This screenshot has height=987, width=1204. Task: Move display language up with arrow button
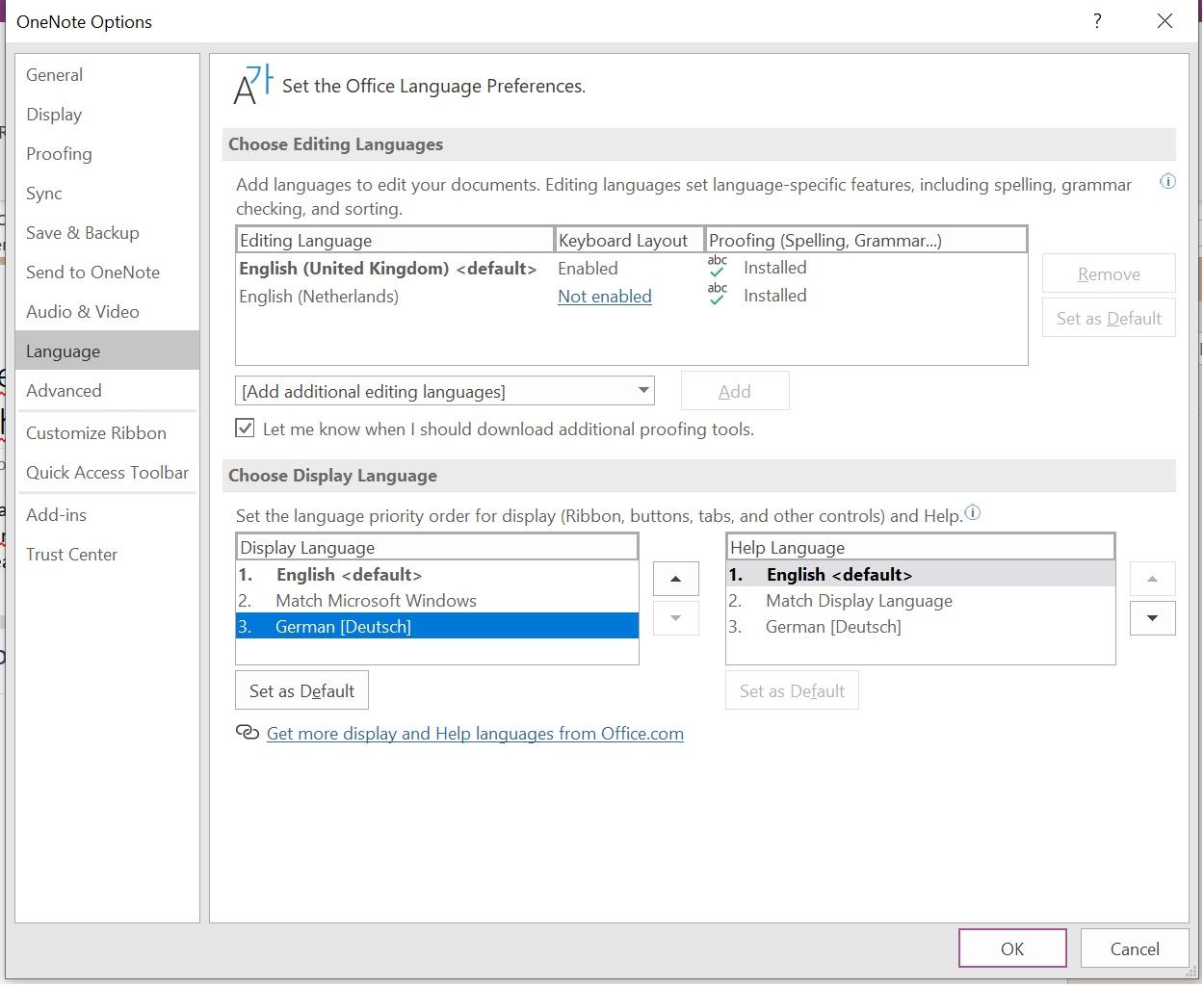pyautogui.click(x=675, y=579)
